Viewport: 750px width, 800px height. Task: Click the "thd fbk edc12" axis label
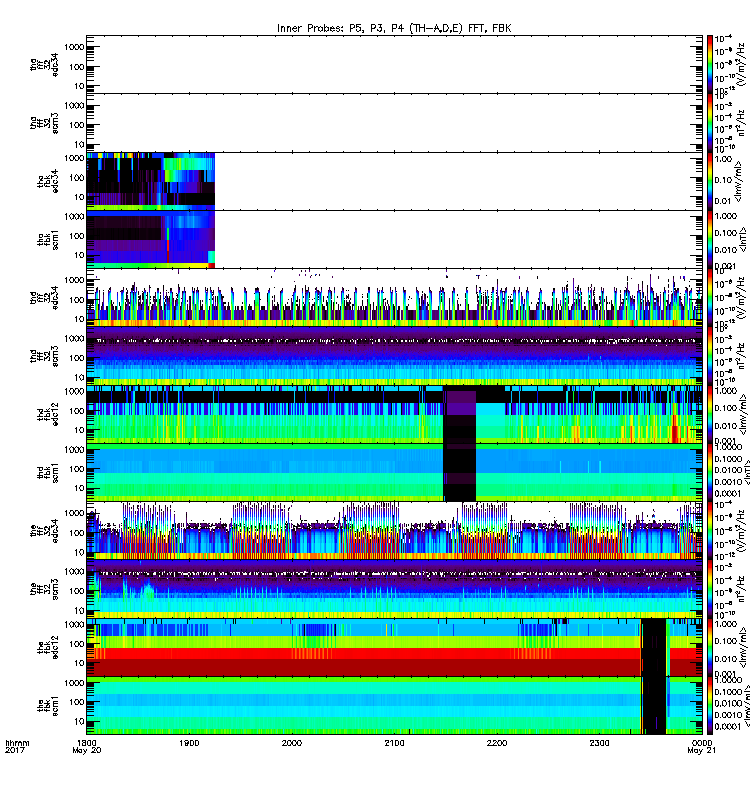pyautogui.click(x=48, y=414)
